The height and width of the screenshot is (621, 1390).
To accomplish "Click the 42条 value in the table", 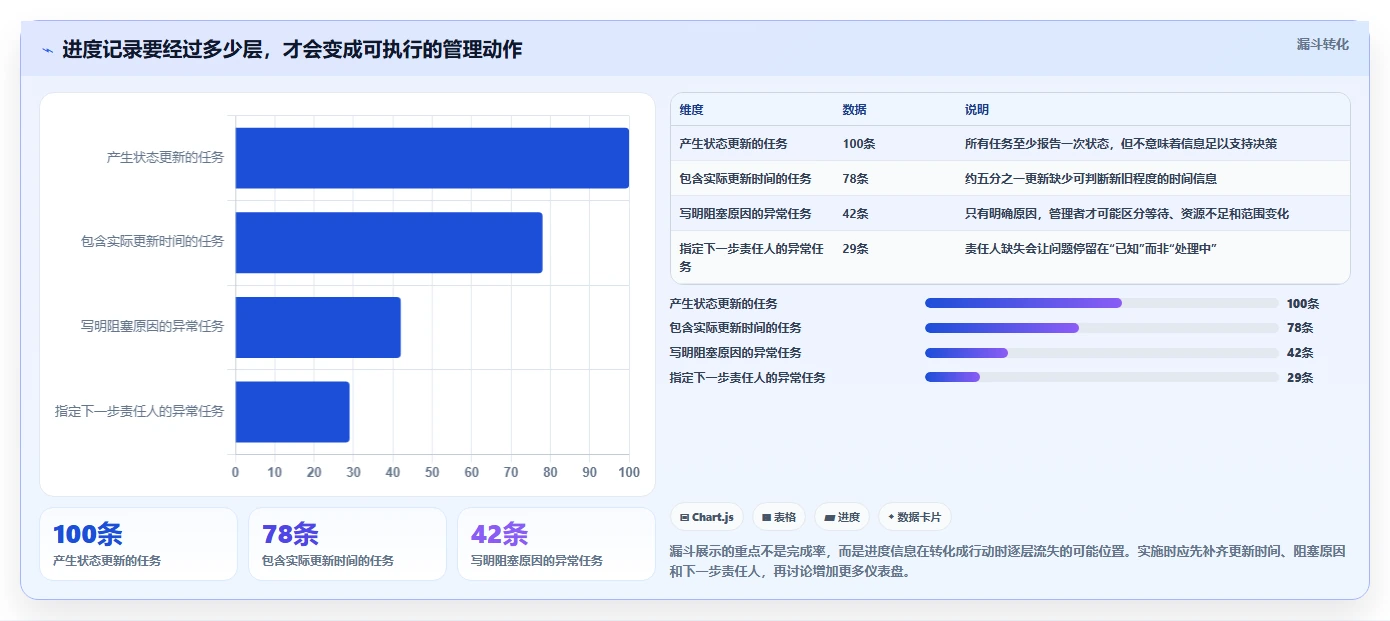I will [856, 214].
